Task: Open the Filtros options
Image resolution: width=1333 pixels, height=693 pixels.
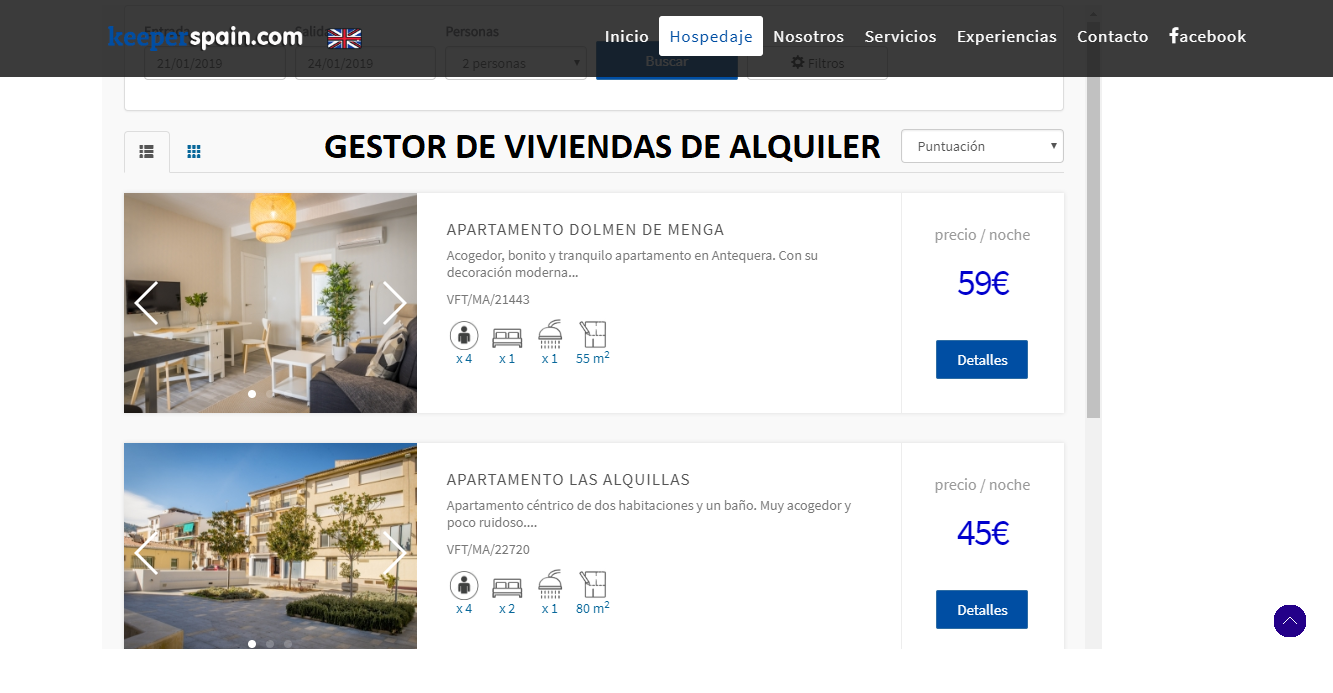Action: pyautogui.click(x=817, y=63)
